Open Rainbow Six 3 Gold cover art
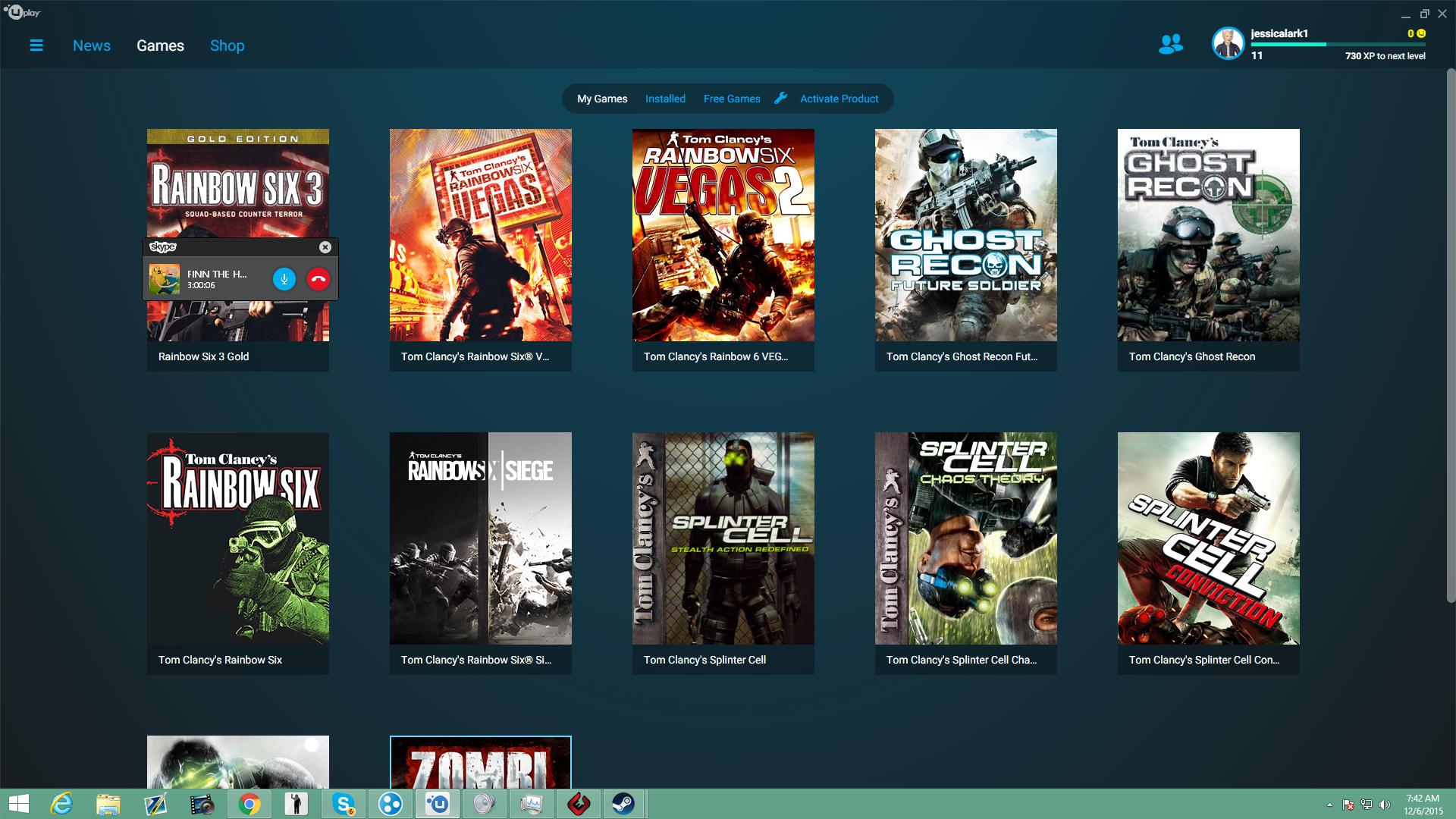Screen dimensions: 1456x819 [x=238, y=235]
